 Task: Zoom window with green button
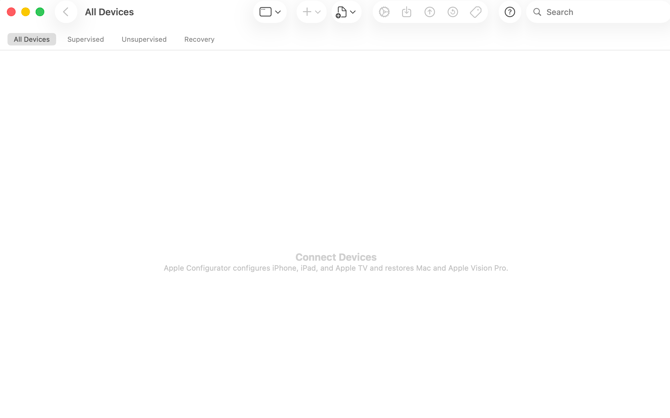pyautogui.click(x=40, y=12)
